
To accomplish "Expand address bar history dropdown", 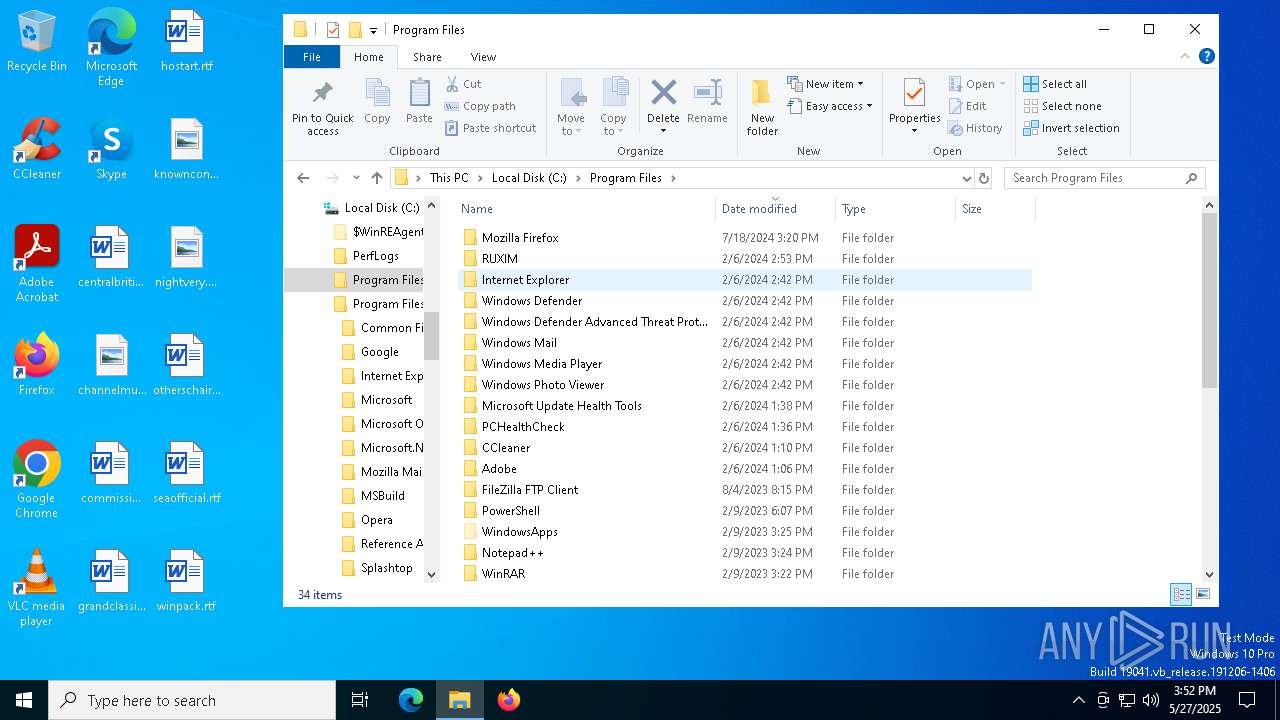I will coord(966,178).
